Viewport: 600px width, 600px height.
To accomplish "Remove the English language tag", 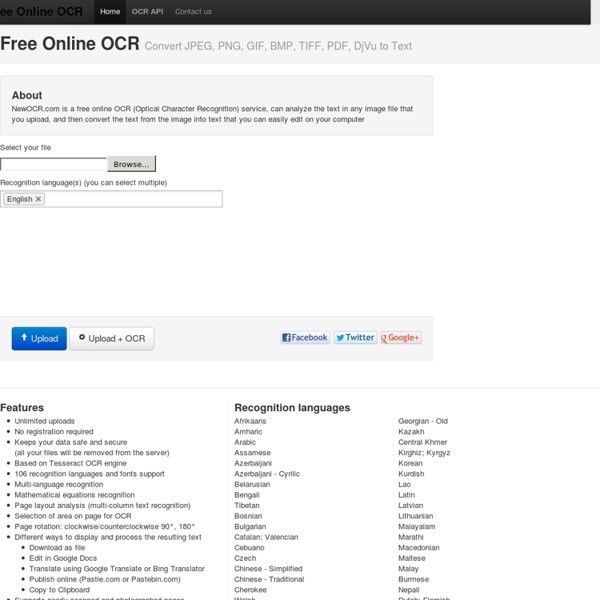I will coord(39,199).
